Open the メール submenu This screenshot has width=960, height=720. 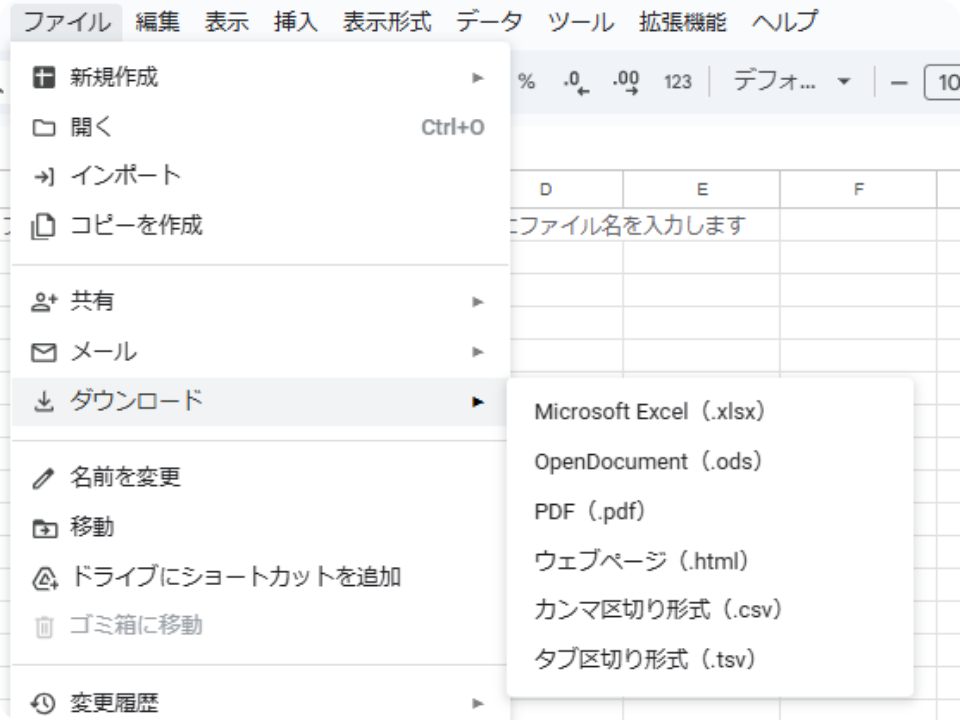coord(260,352)
